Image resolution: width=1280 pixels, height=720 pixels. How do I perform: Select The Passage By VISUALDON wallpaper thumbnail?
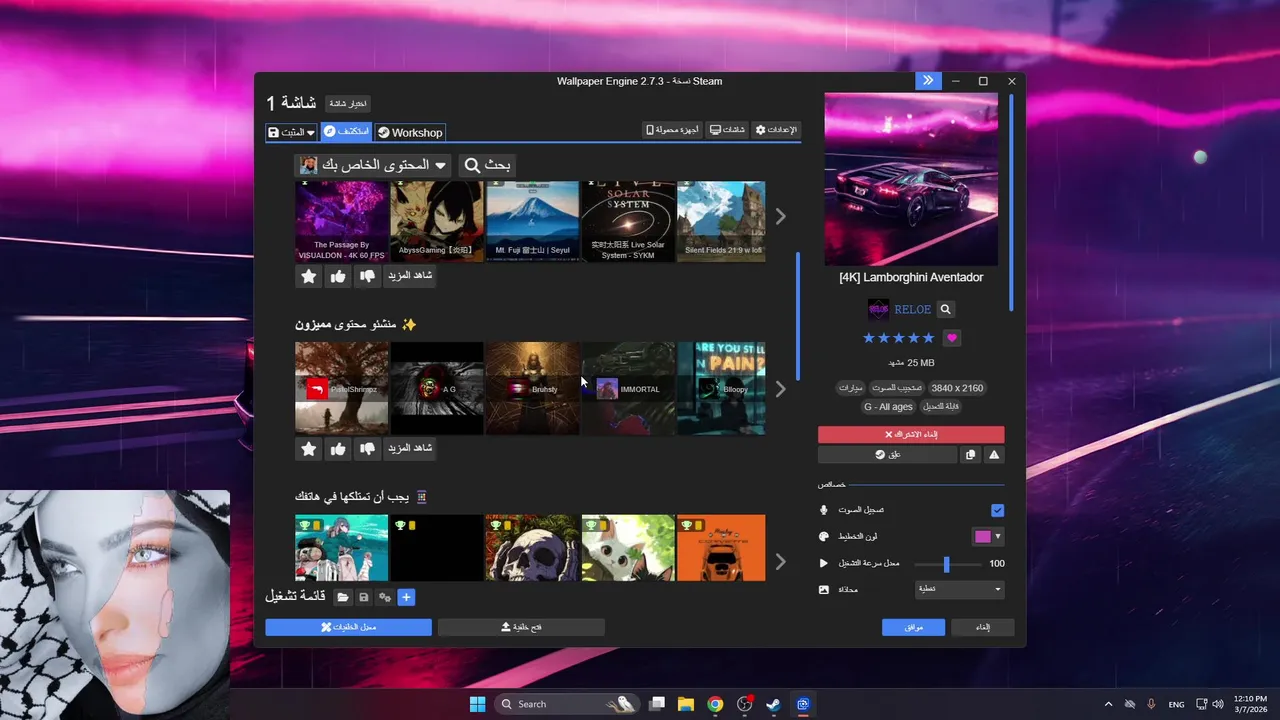pyautogui.click(x=341, y=221)
